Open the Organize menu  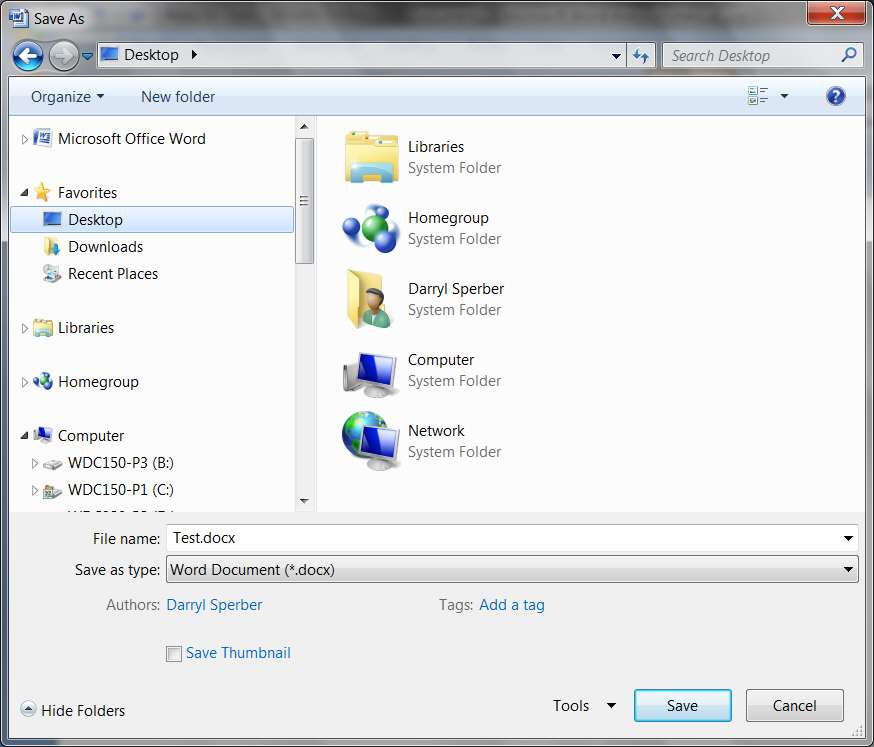click(x=67, y=97)
